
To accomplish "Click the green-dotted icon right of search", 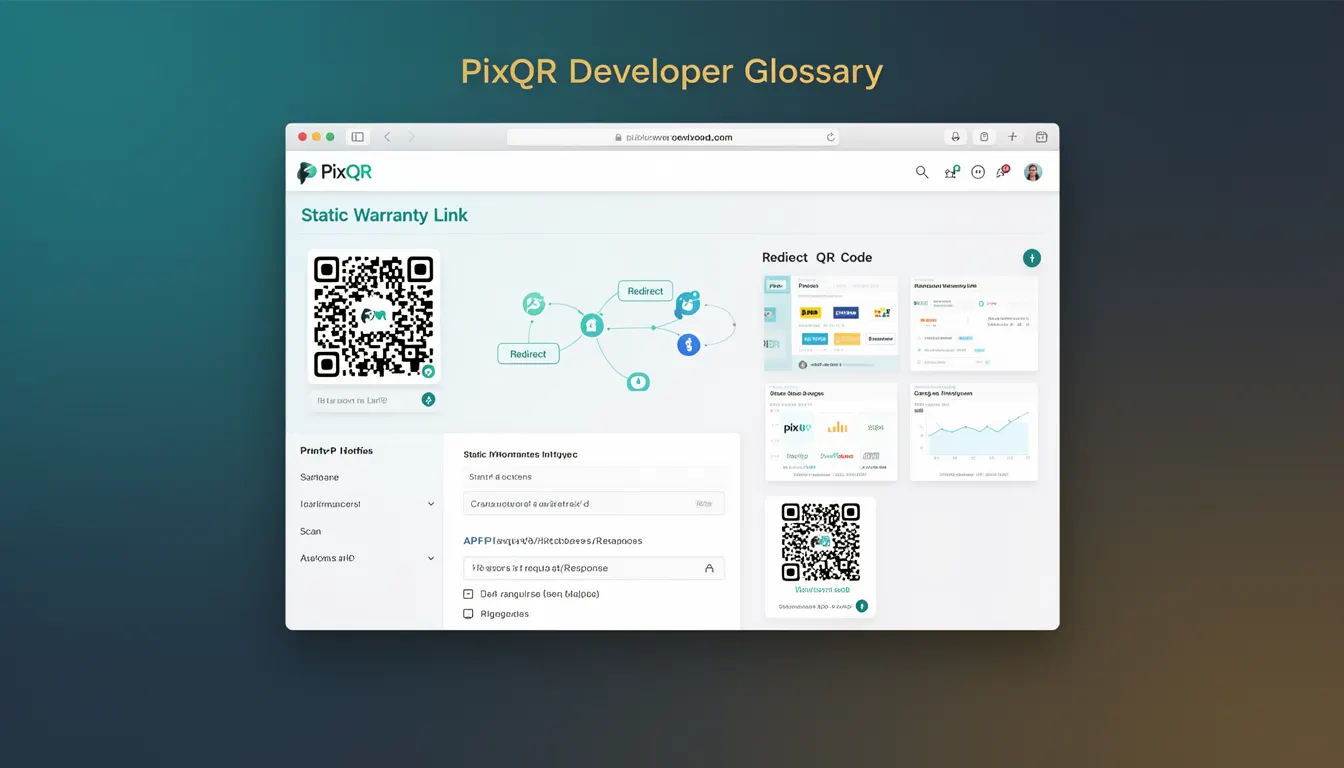I will (951, 172).
